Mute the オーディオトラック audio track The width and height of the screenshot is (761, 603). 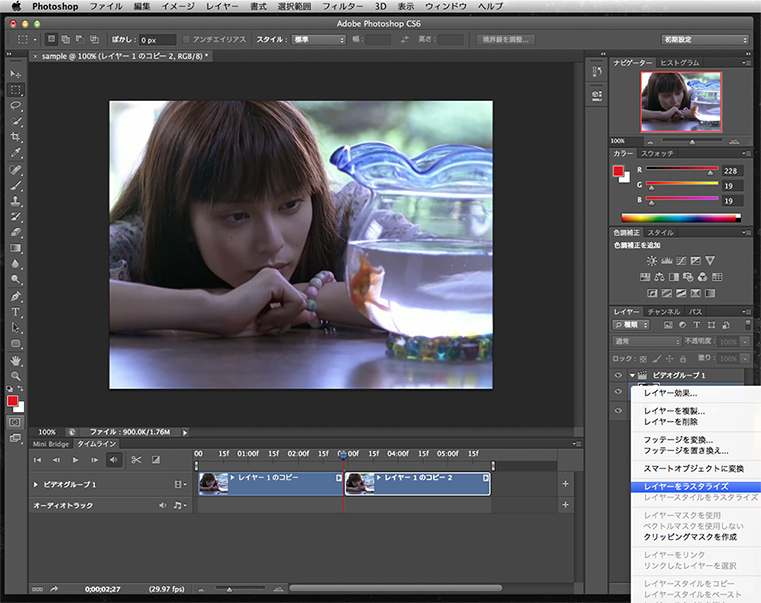[163, 505]
